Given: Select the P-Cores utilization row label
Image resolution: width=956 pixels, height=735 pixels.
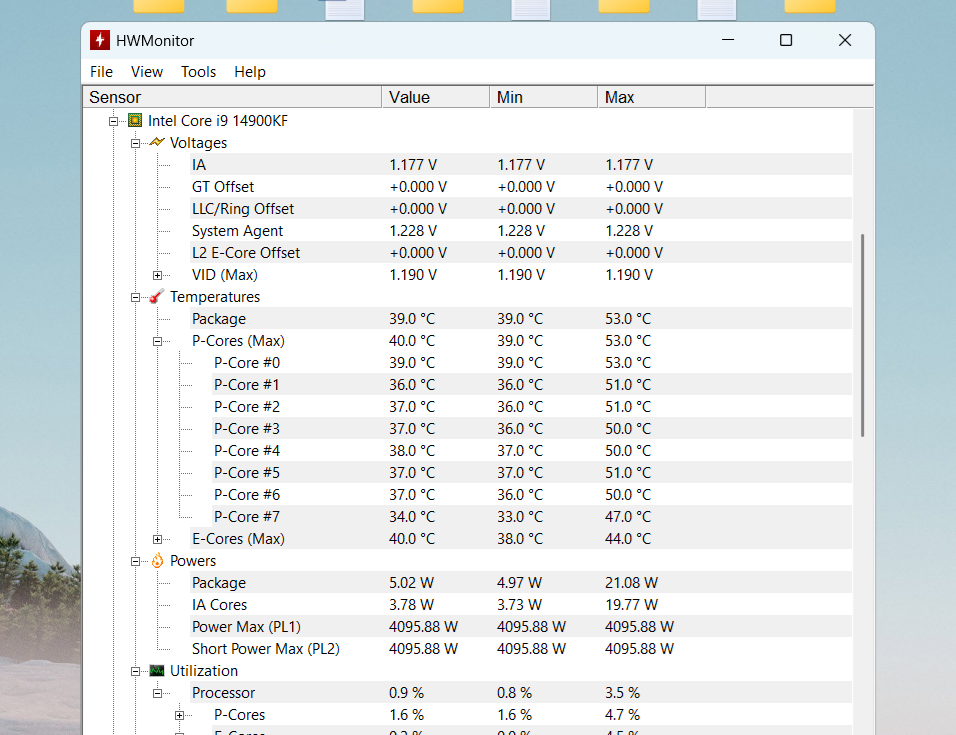Looking at the screenshot, I should click(x=239, y=715).
